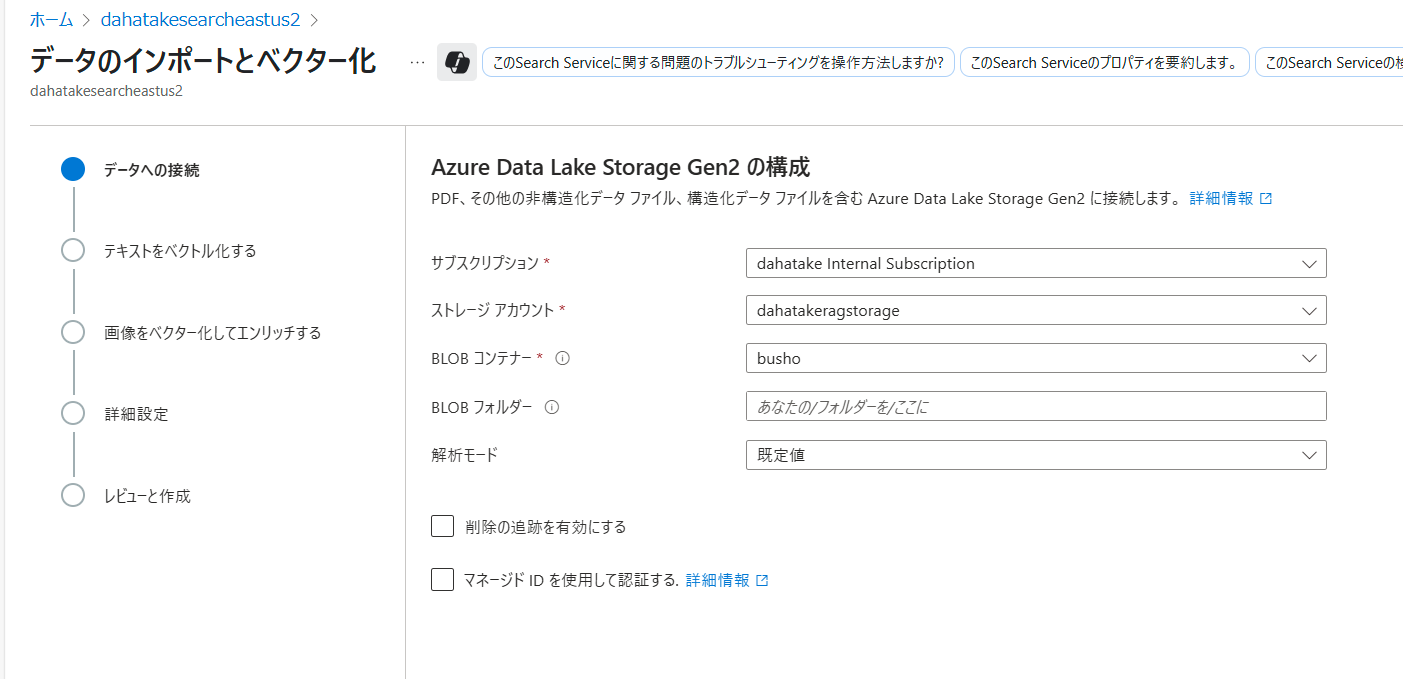Click the レビューと作成 step circle
1403x679 pixels.
pos(73,495)
